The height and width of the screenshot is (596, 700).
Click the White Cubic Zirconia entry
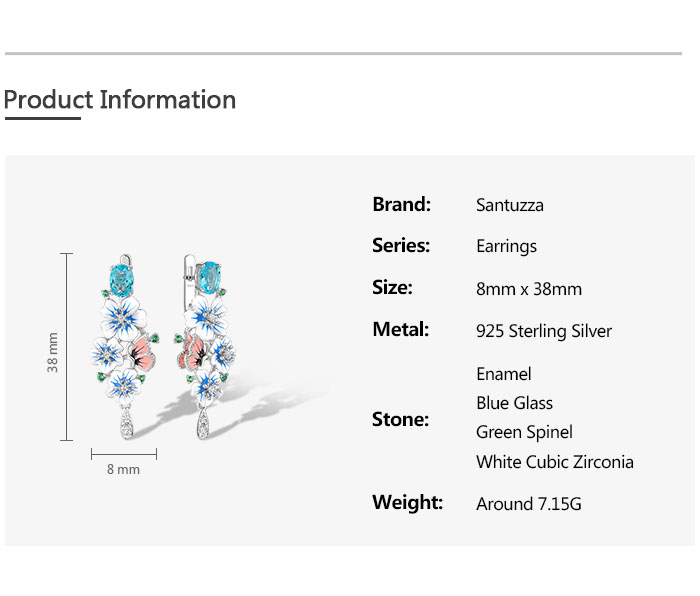555,462
